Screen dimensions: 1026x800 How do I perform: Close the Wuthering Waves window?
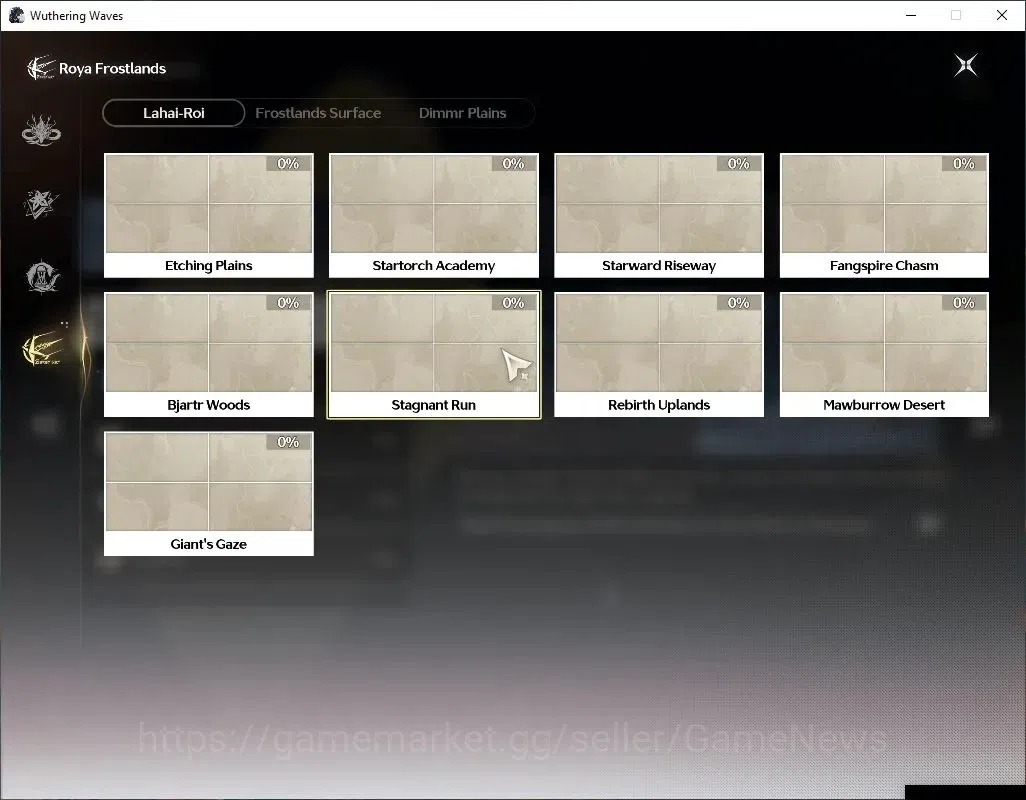click(x=1002, y=15)
